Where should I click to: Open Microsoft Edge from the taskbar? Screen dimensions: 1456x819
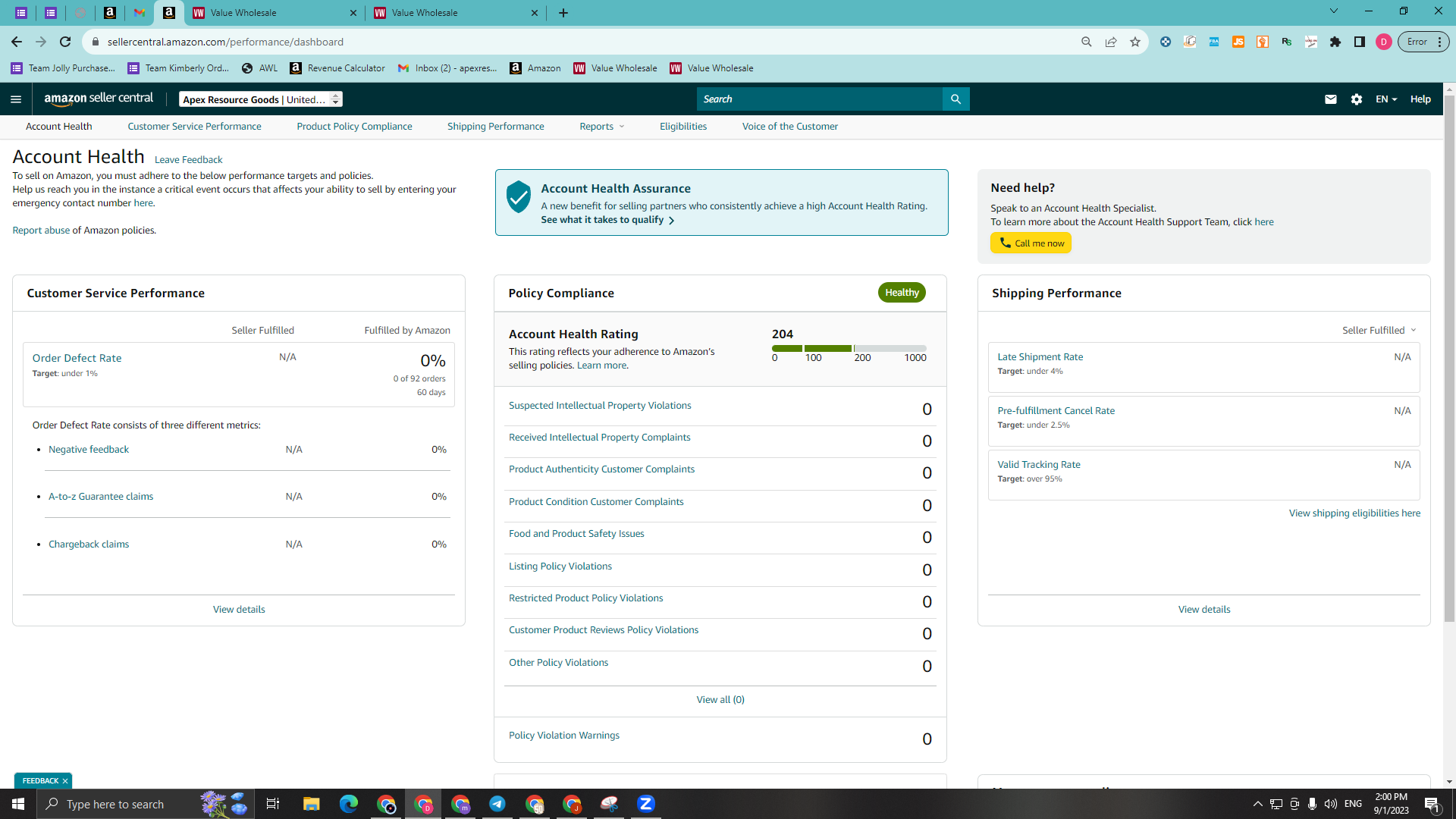349,804
